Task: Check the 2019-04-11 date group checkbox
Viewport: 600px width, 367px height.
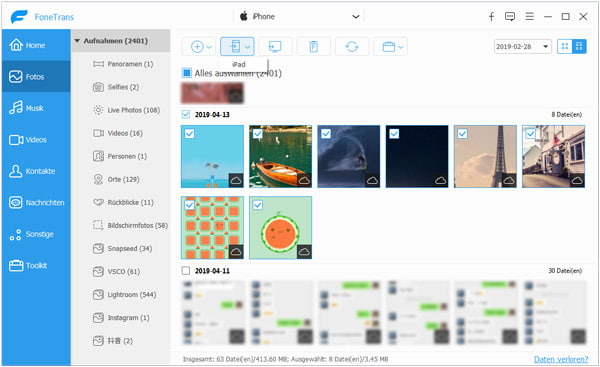Action: (x=186, y=271)
